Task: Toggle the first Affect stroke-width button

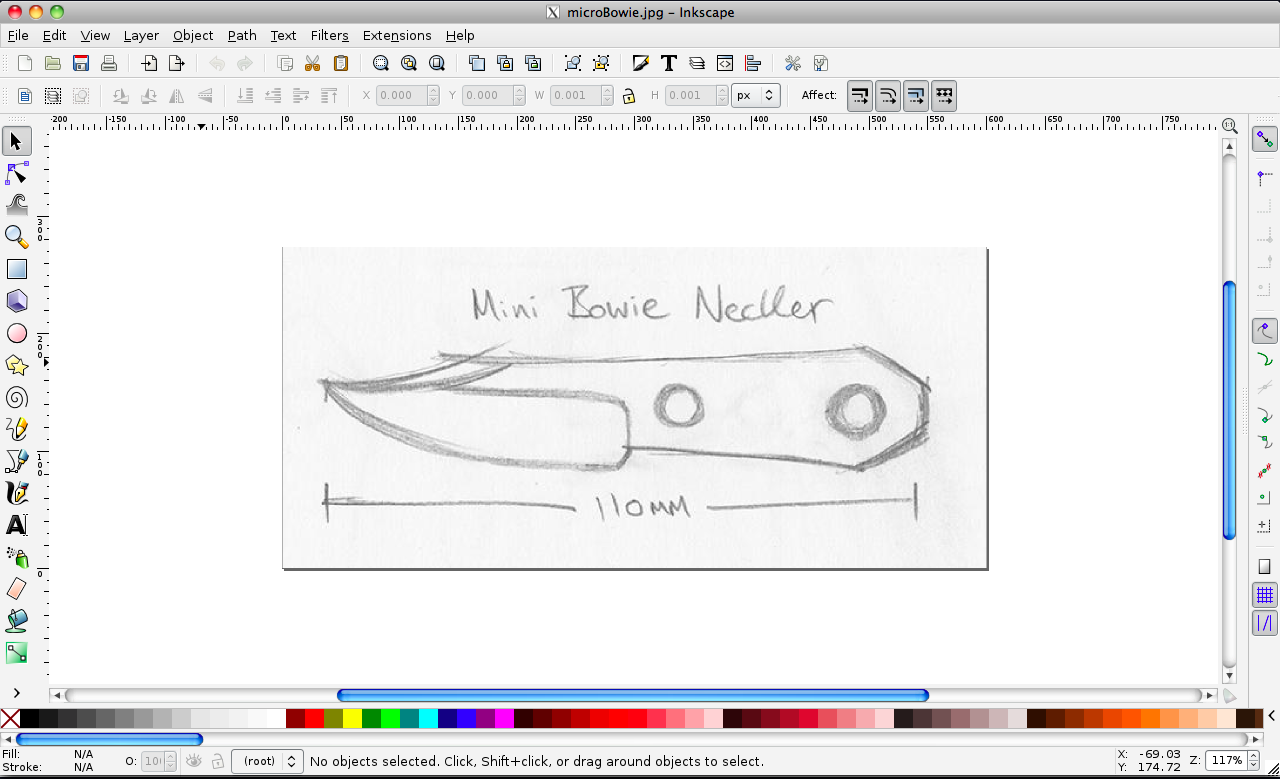Action: click(x=860, y=96)
